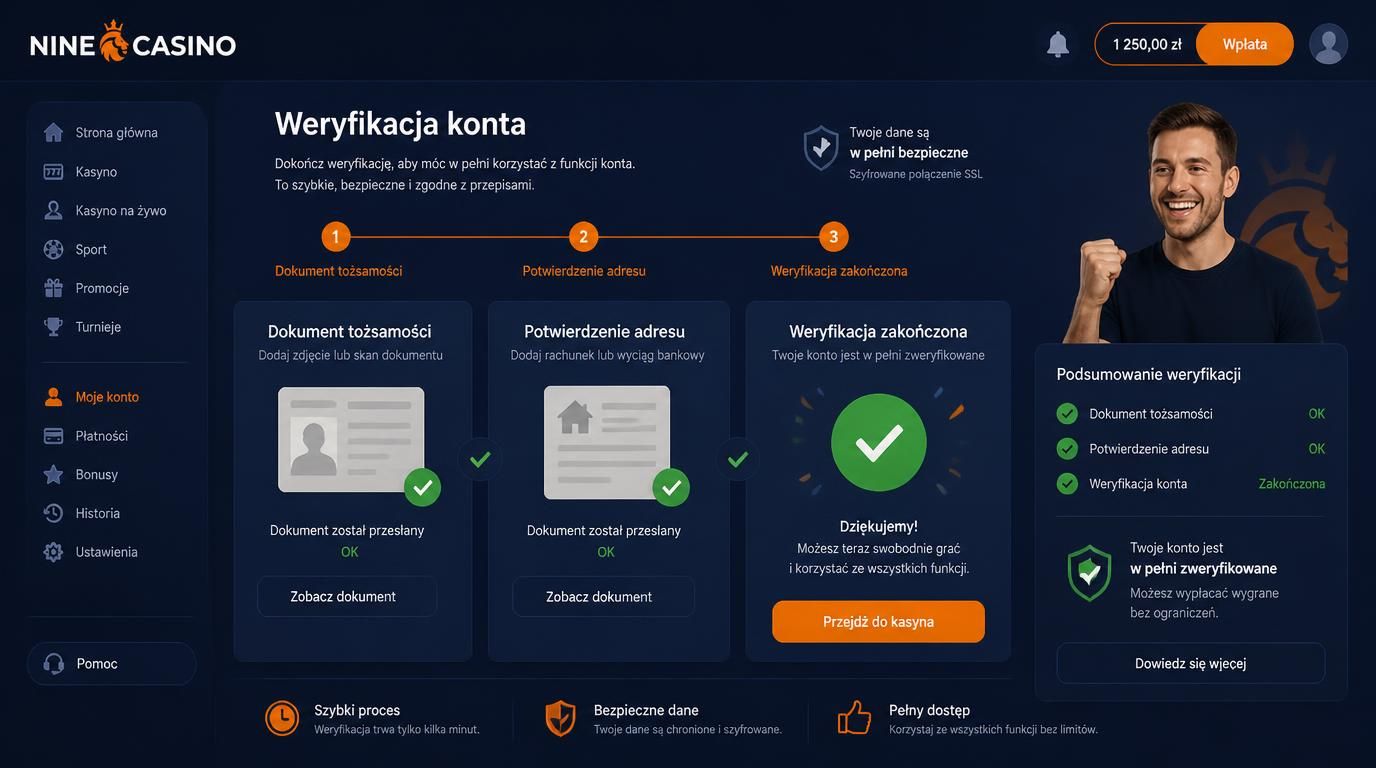Click the orange clock icon for Szybki proces
Screen dimensions: 1376x768
coord(282,718)
